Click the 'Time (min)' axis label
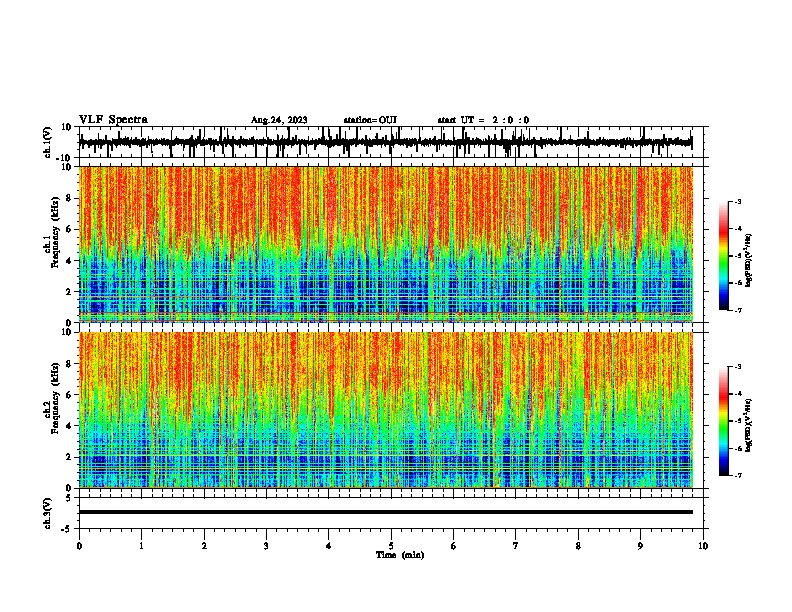The image size is (792, 612). (400, 555)
